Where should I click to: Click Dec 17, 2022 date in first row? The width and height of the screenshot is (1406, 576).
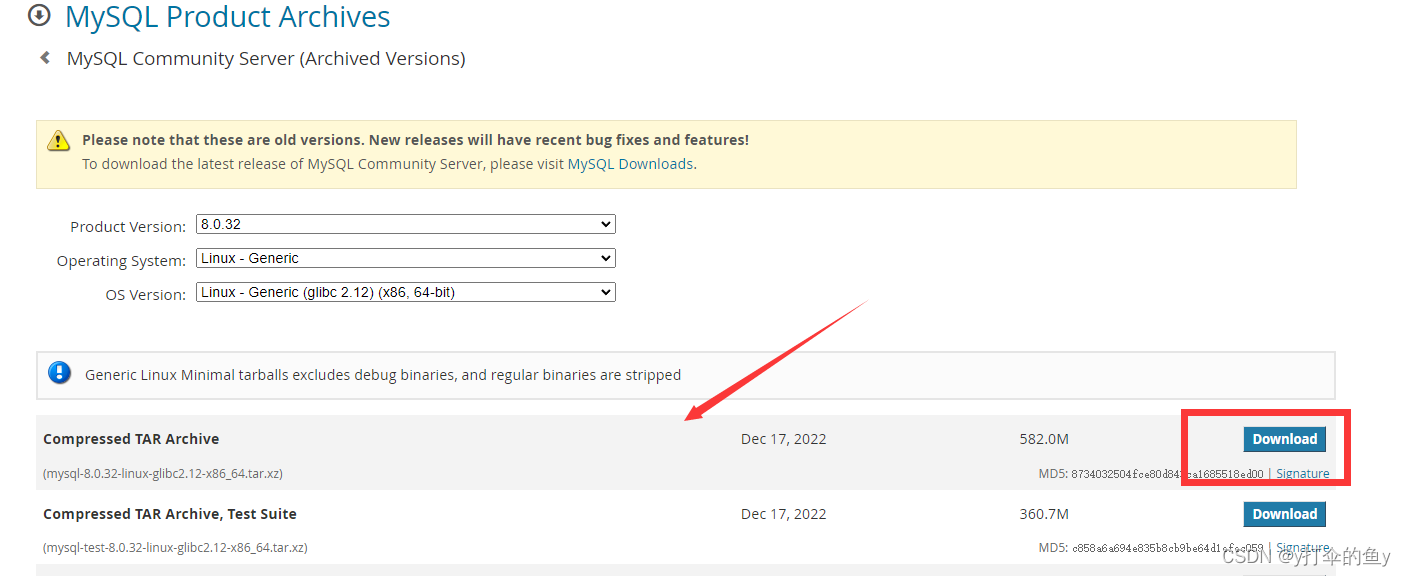point(784,439)
